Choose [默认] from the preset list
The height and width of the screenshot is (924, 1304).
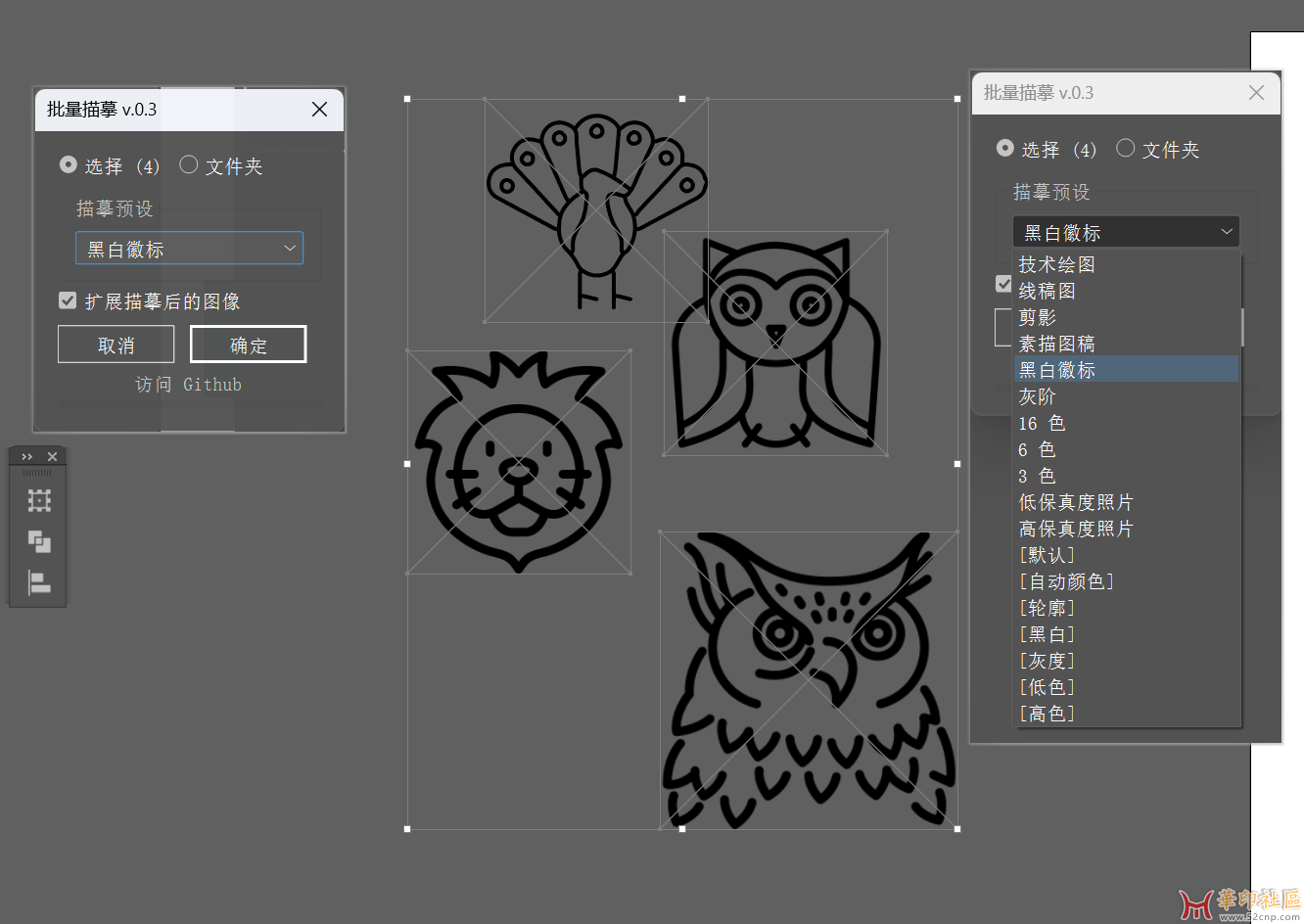coord(1127,555)
